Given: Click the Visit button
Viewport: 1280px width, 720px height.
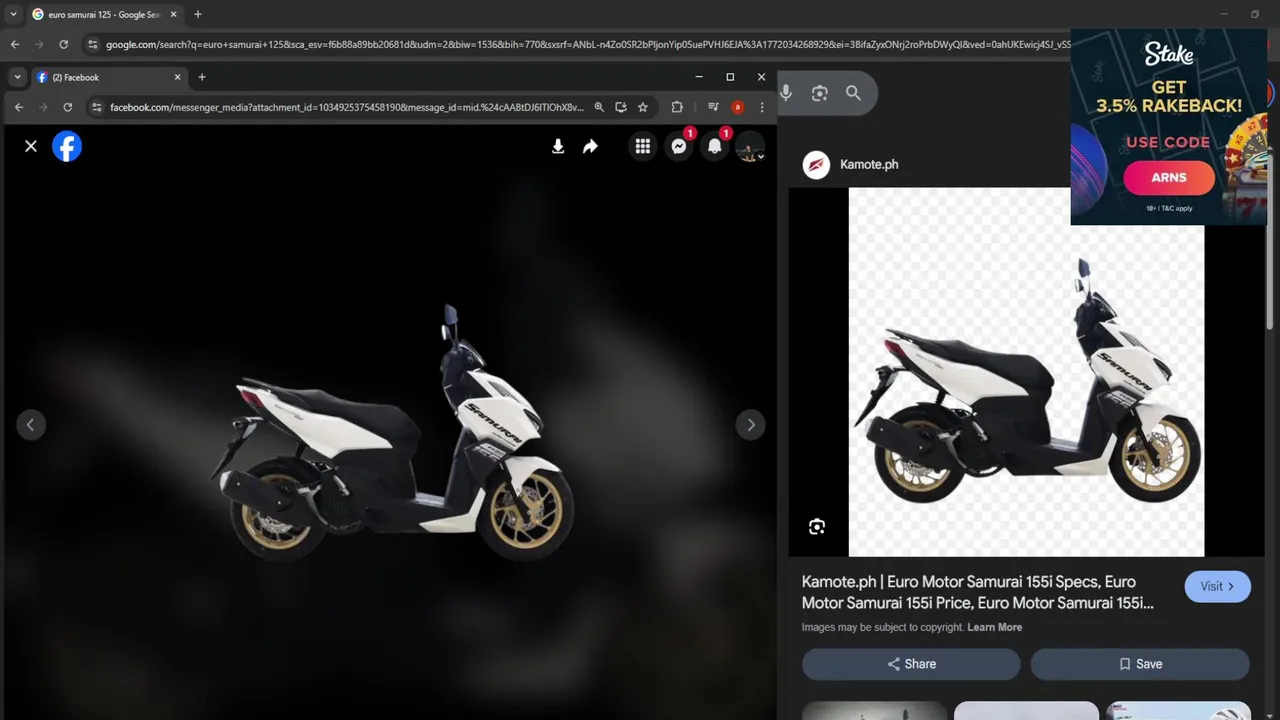Looking at the screenshot, I should click(x=1217, y=587).
